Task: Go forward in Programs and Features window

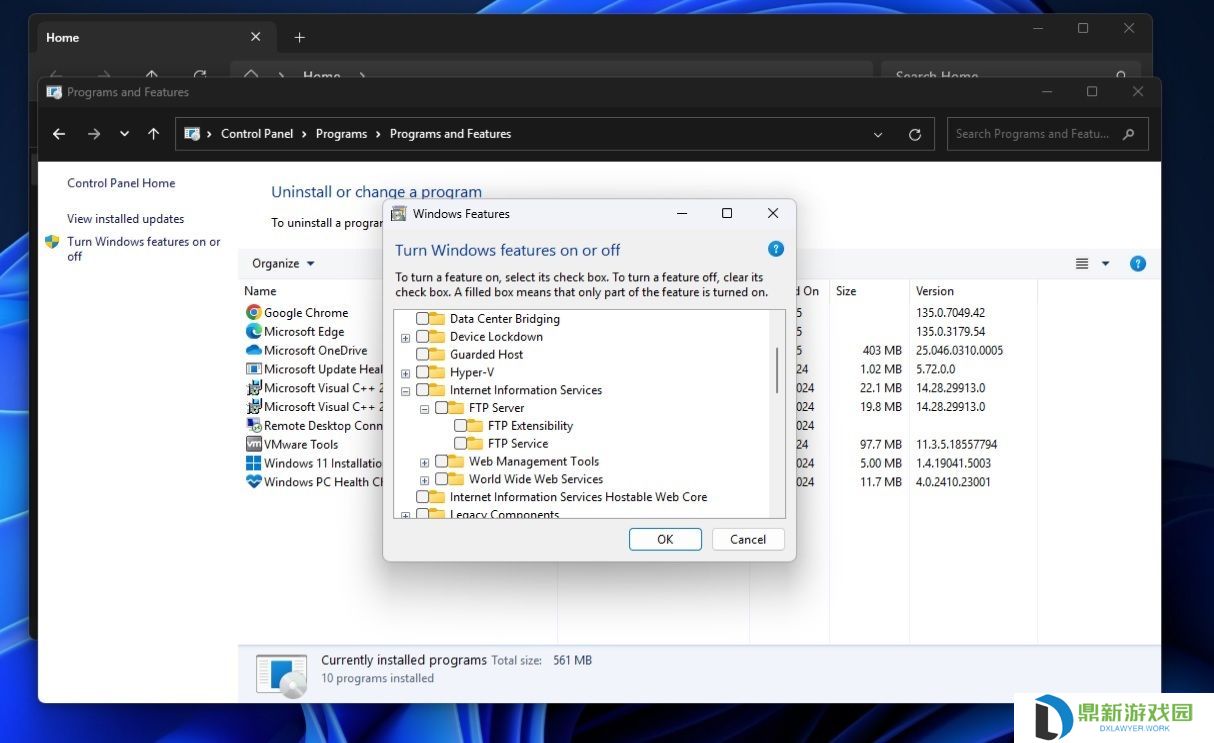Action: (x=94, y=134)
